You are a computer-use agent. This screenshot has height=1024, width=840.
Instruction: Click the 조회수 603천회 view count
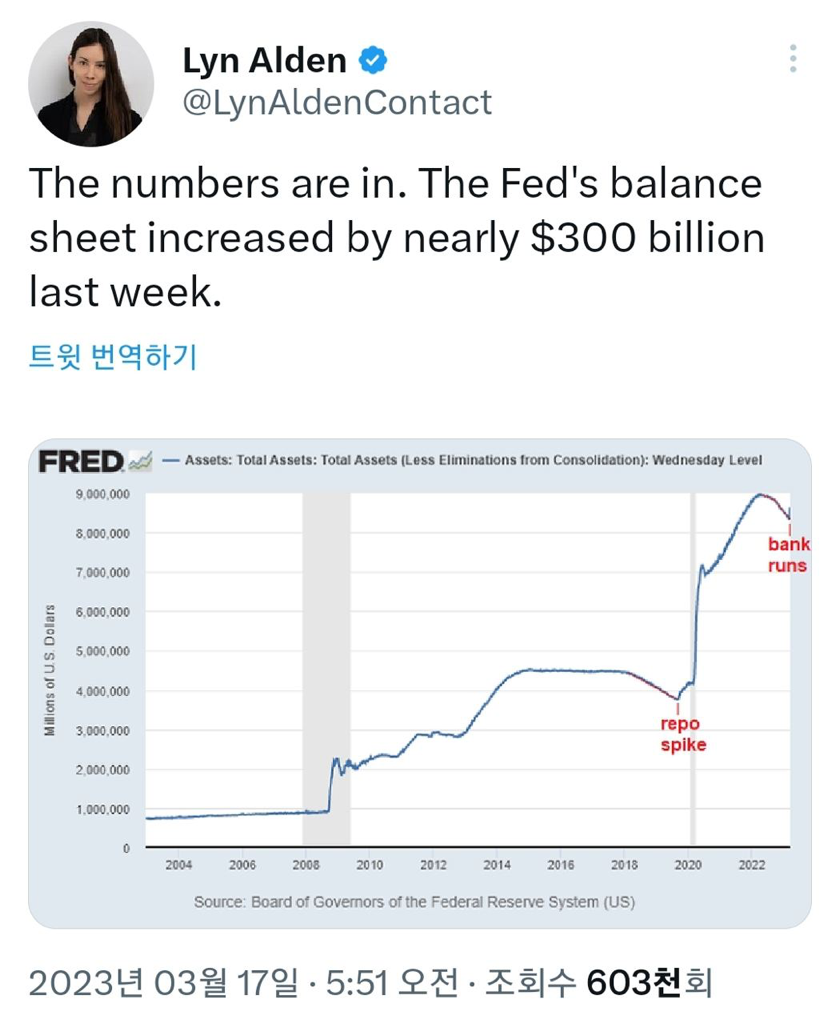(x=597, y=983)
